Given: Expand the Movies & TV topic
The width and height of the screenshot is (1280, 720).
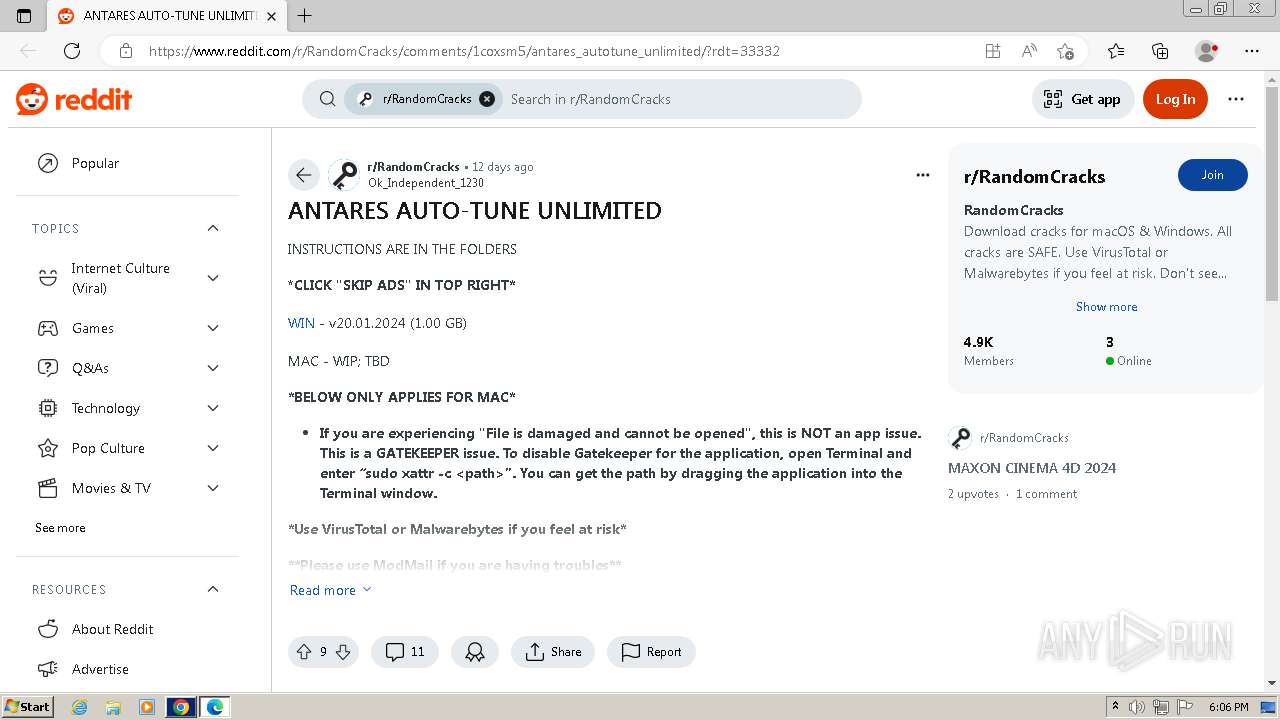Looking at the screenshot, I should (213, 488).
